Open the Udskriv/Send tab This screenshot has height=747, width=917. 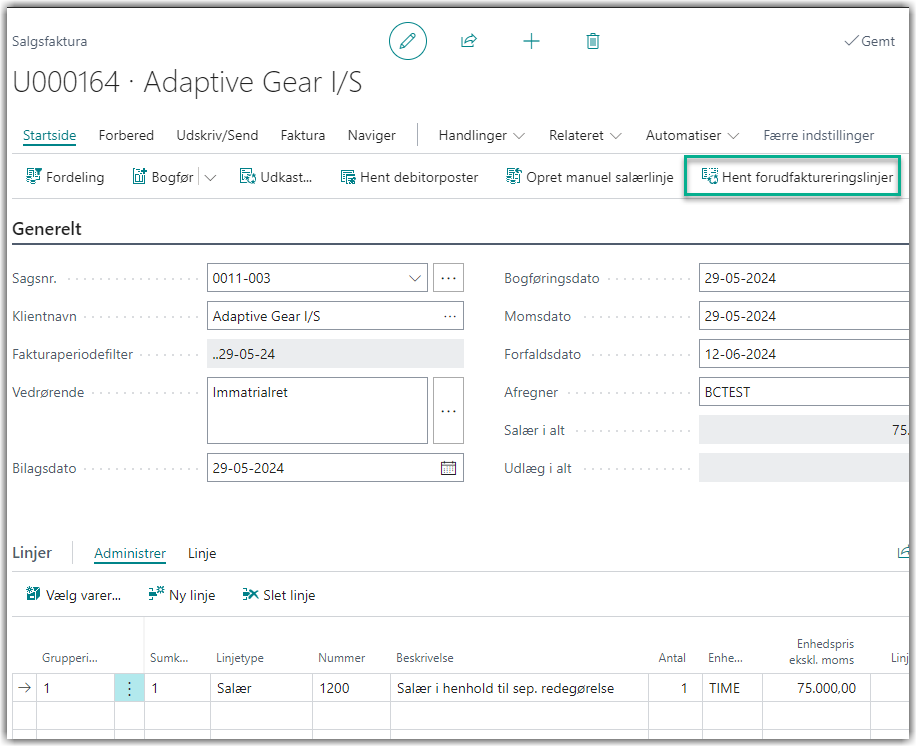pos(218,135)
